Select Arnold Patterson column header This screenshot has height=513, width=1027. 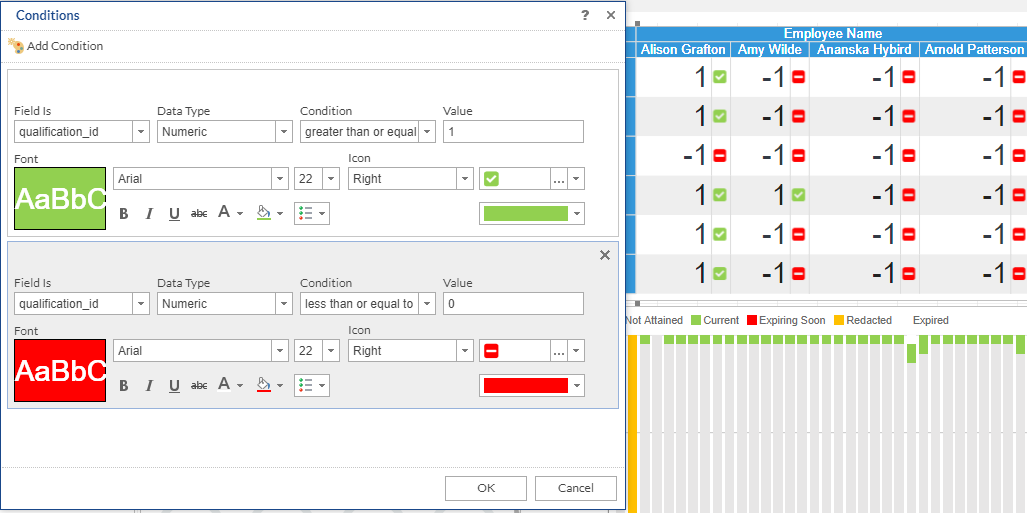point(973,50)
